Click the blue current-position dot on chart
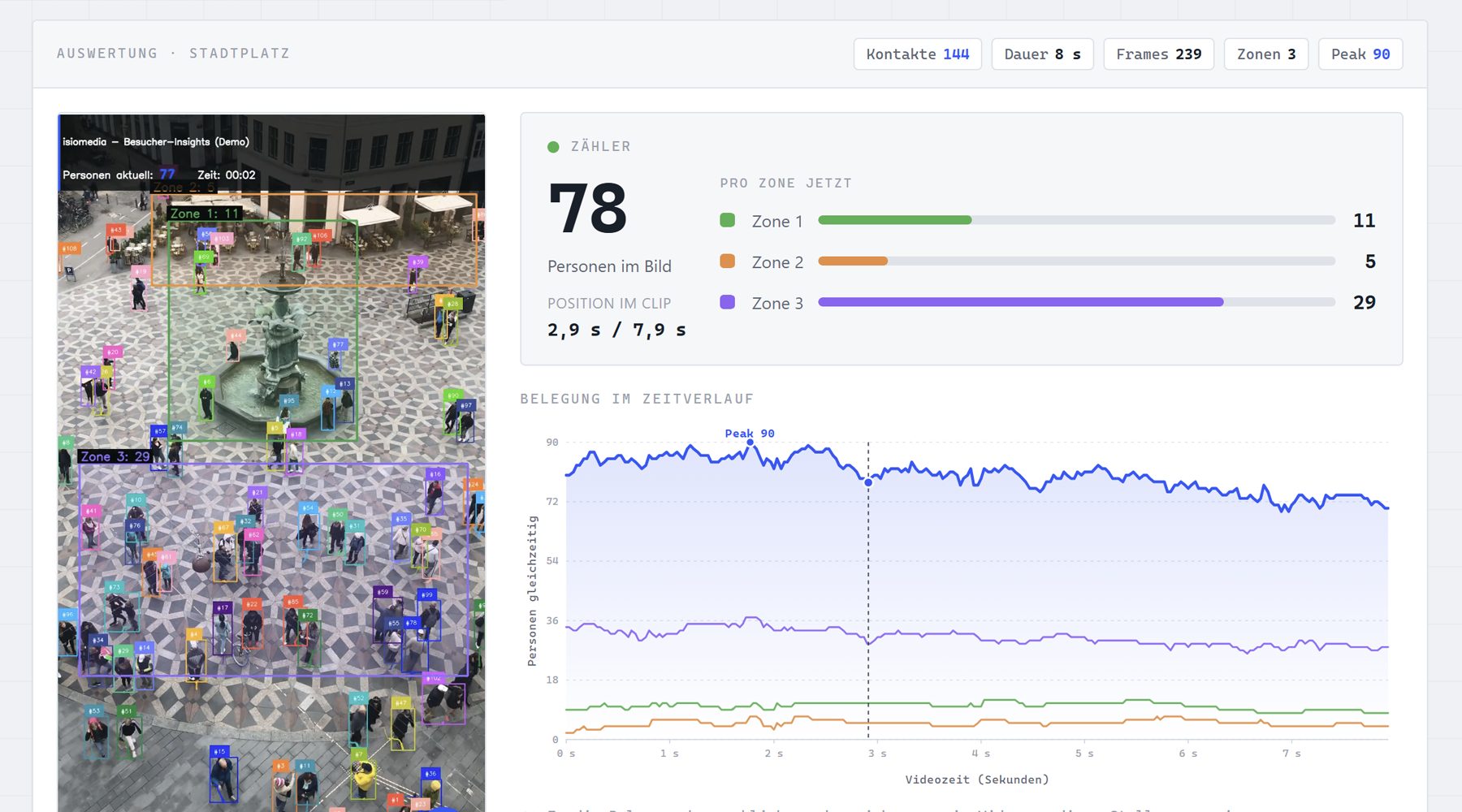1462x812 pixels. pyautogui.click(x=868, y=482)
